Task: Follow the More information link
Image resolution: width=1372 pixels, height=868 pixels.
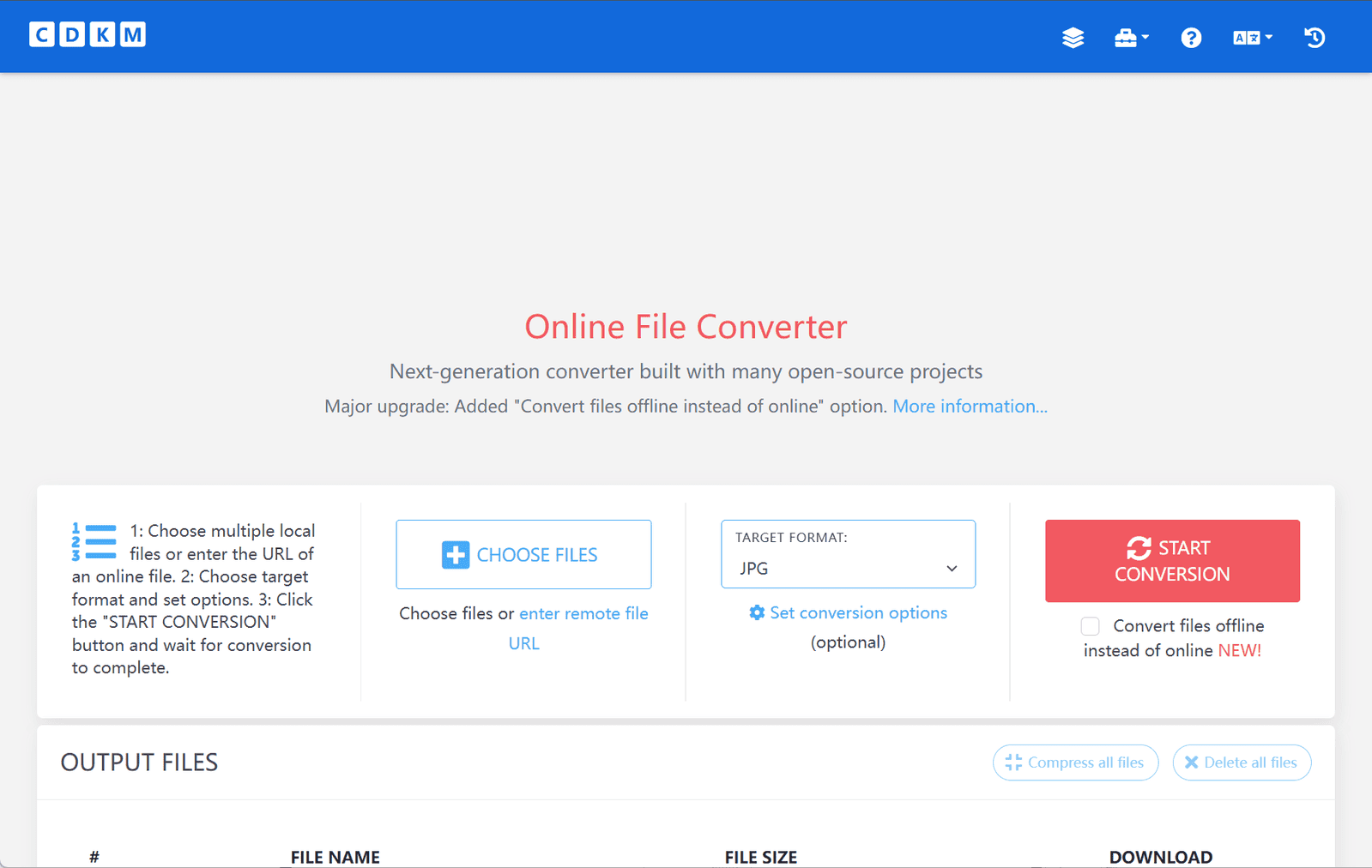Action: click(970, 407)
